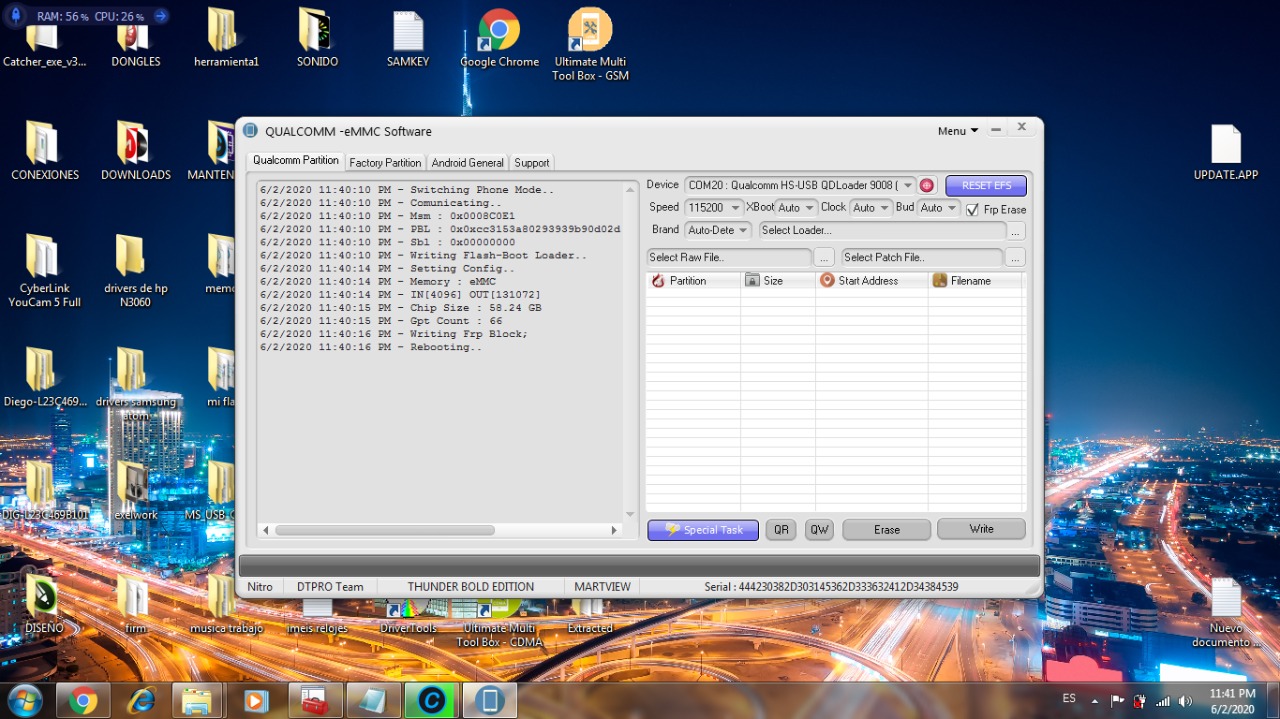Click the Write button
1280x719 pixels.
(x=981, y=529)
